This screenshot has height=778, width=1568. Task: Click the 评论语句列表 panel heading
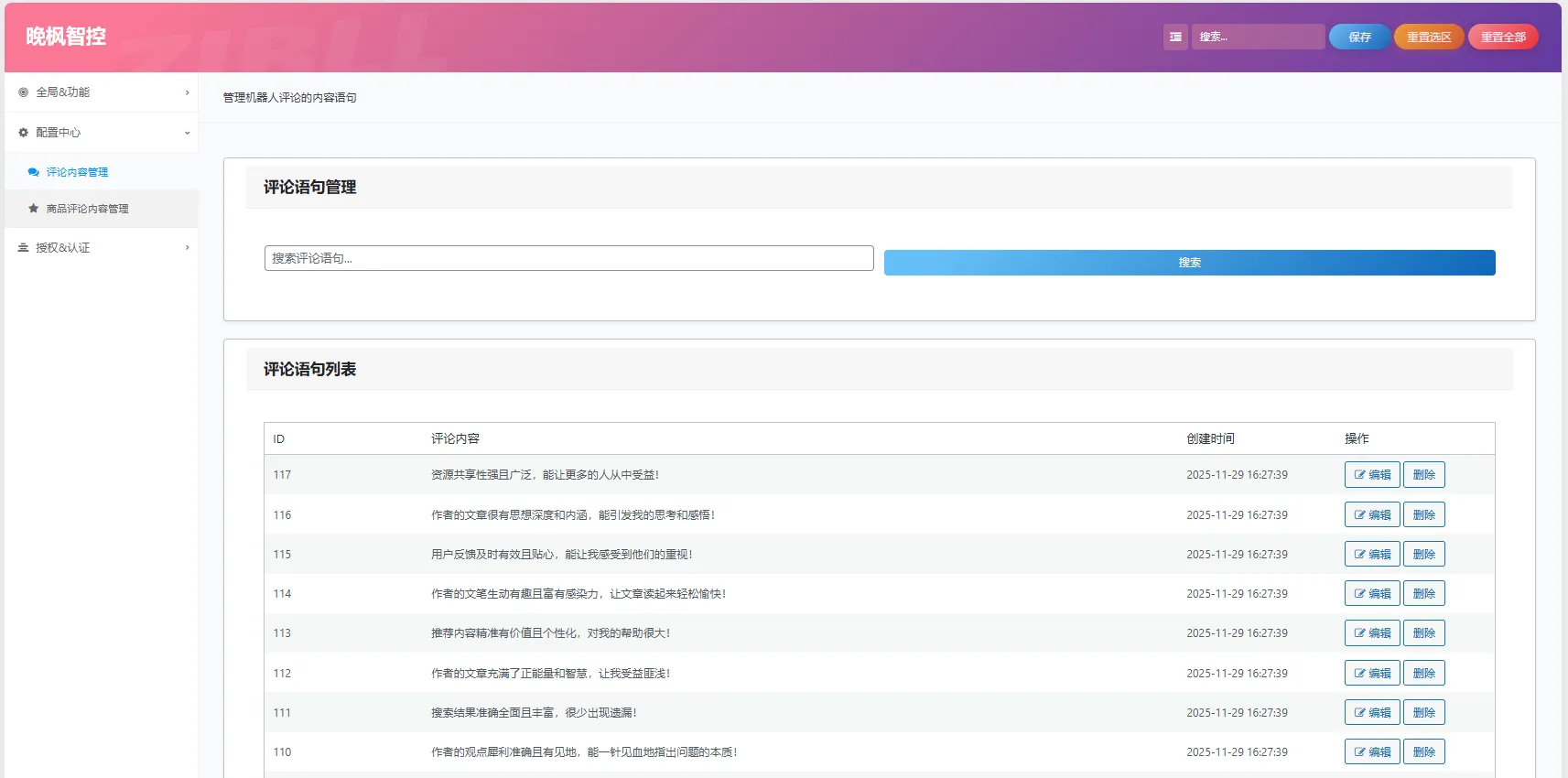tap(309, 369)
